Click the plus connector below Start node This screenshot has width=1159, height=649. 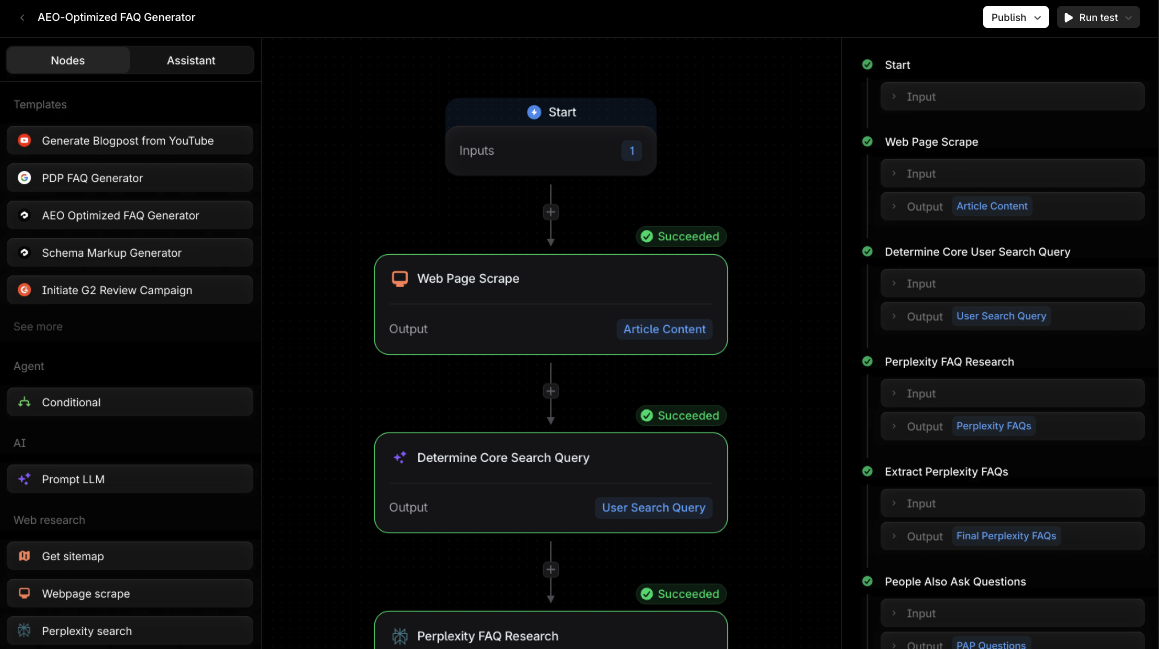coord(550,212)
